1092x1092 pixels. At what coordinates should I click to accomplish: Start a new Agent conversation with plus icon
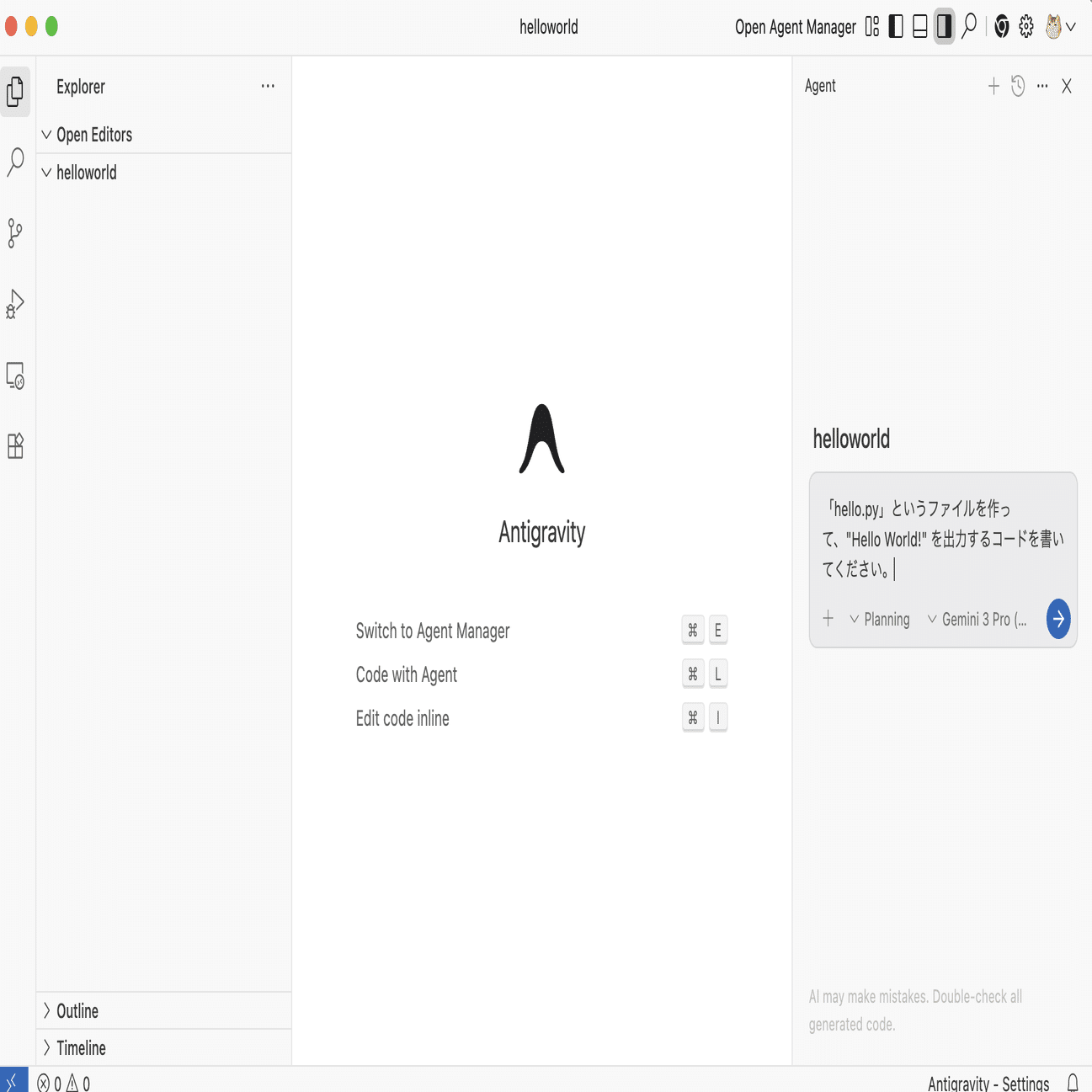pos(993,86)
